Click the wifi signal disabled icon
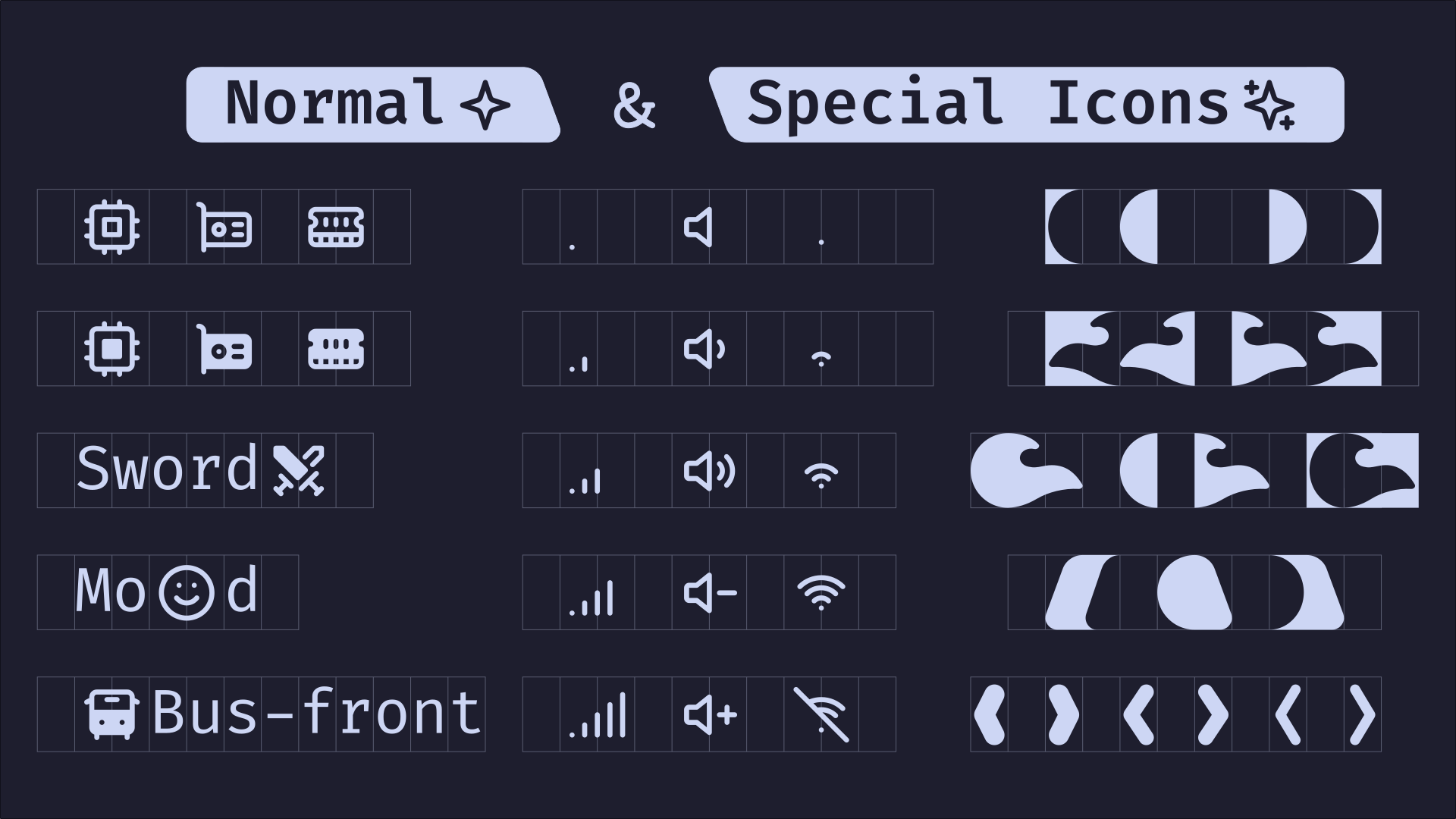This screenshot has height=819, width=1456. pyautogui.click(x=822, y=714)
